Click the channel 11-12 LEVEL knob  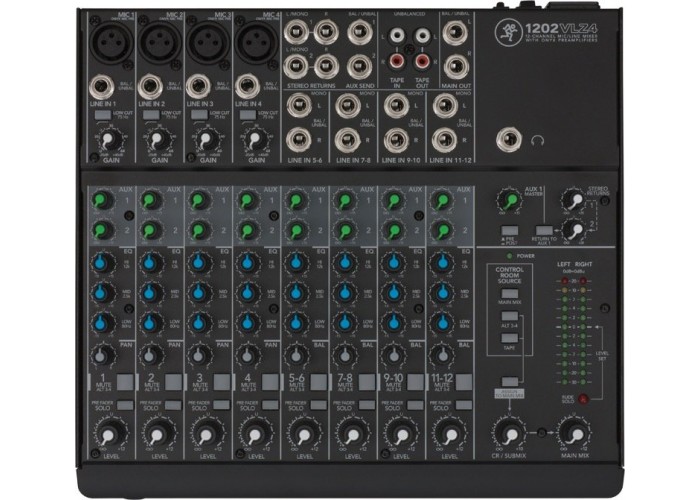[x=450, y=435]
